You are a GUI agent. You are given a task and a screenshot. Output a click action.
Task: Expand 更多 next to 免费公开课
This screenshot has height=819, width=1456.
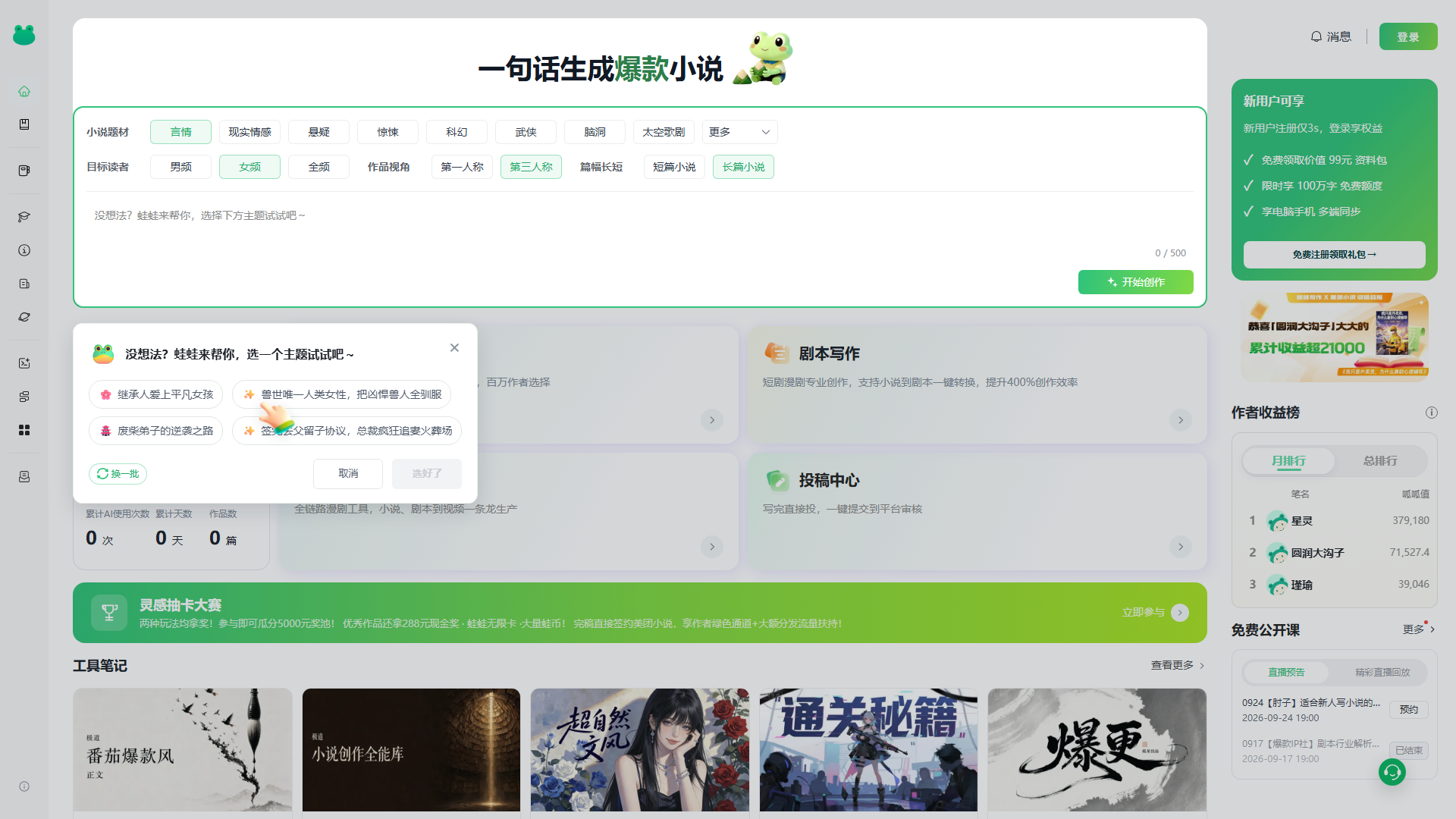(x=1418, y=629)
